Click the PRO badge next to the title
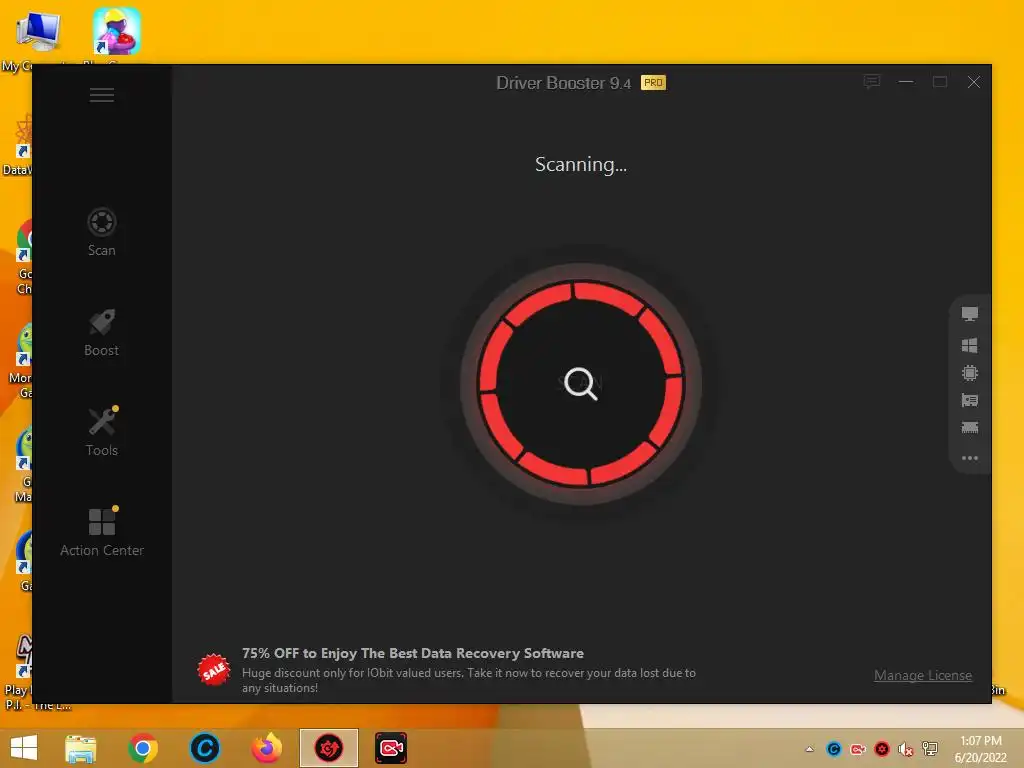This screenshot has height=768, width=1024. 653,82
